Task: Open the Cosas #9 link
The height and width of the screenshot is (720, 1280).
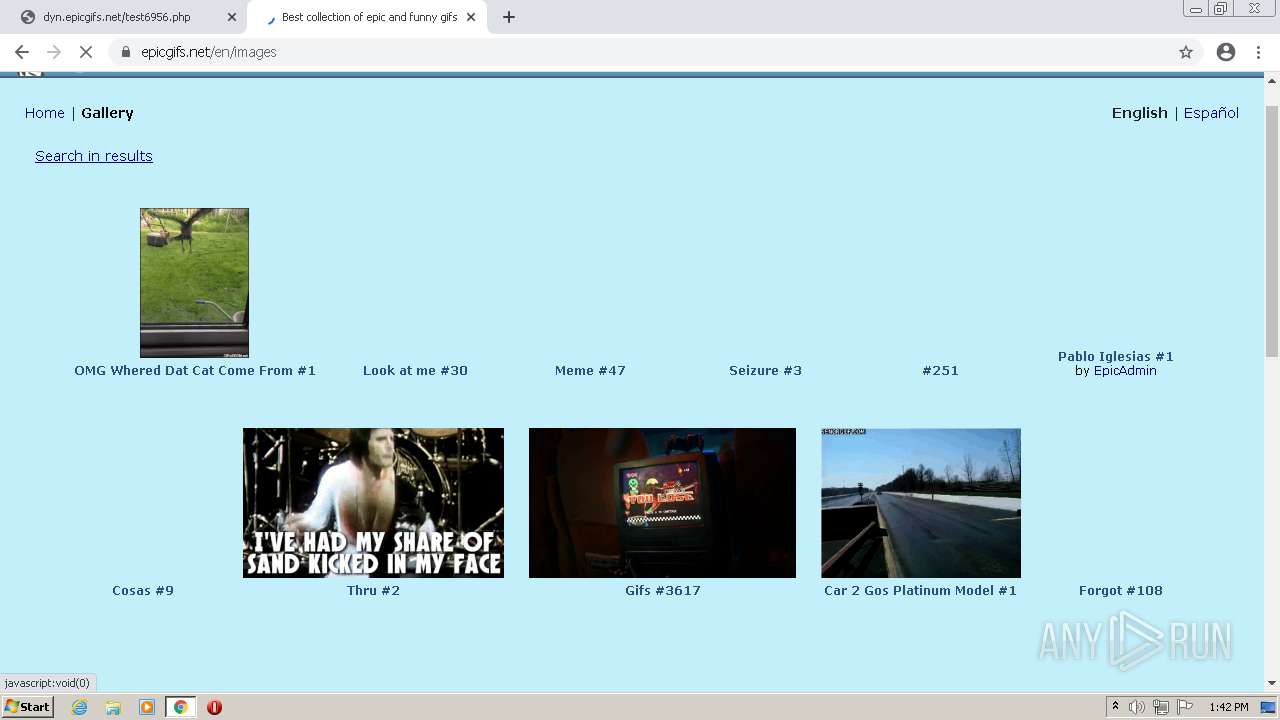Action: [x=143, y=590]
